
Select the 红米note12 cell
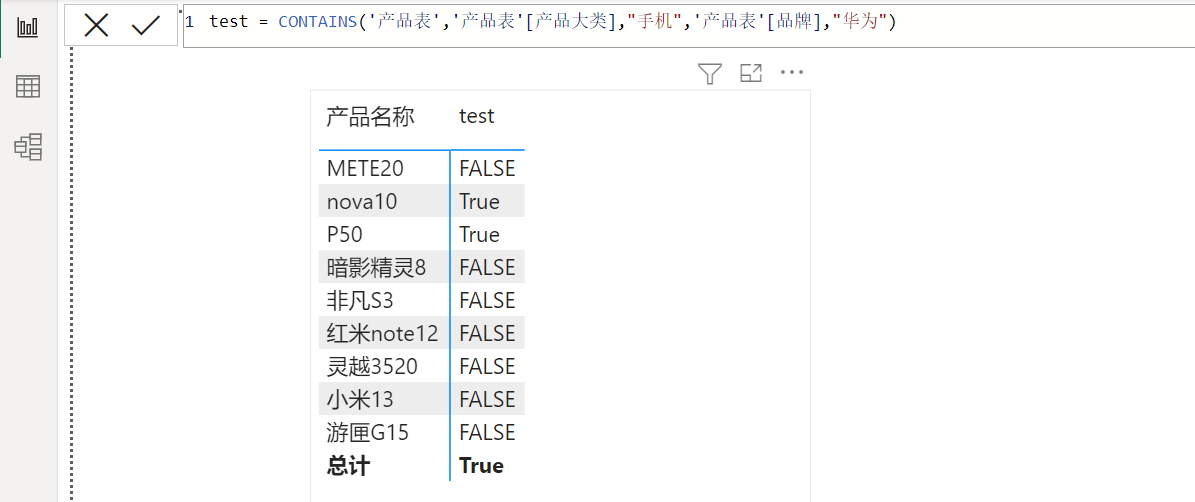coord(385,333)
